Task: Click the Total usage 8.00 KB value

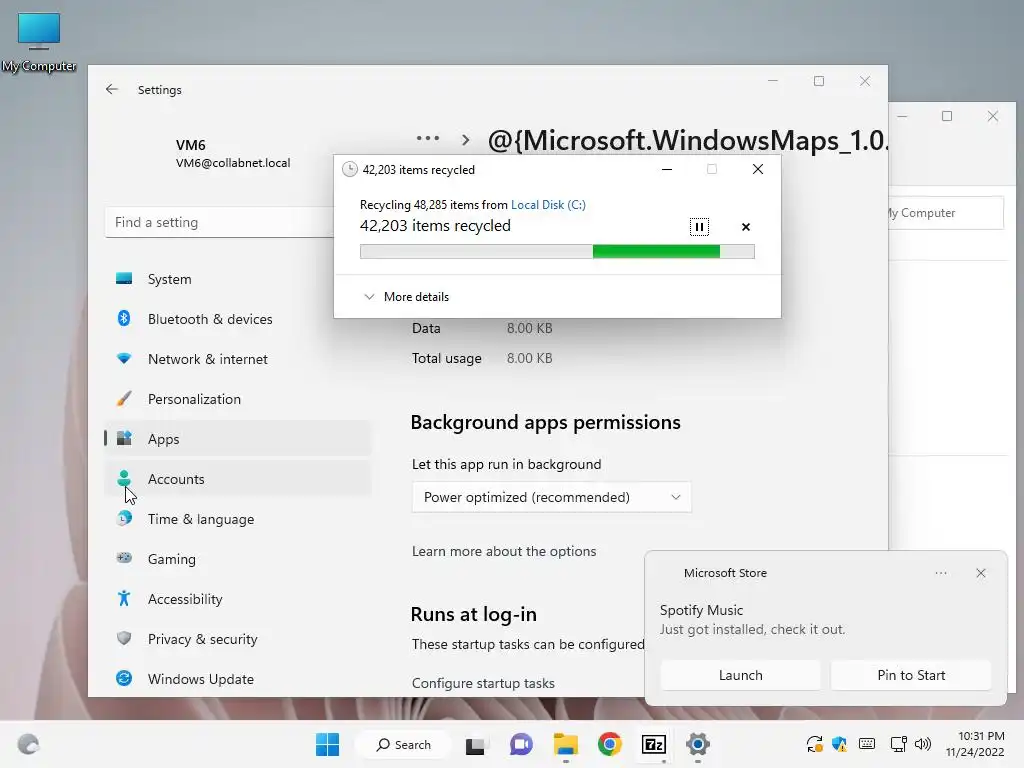Action: coord(530,358)
